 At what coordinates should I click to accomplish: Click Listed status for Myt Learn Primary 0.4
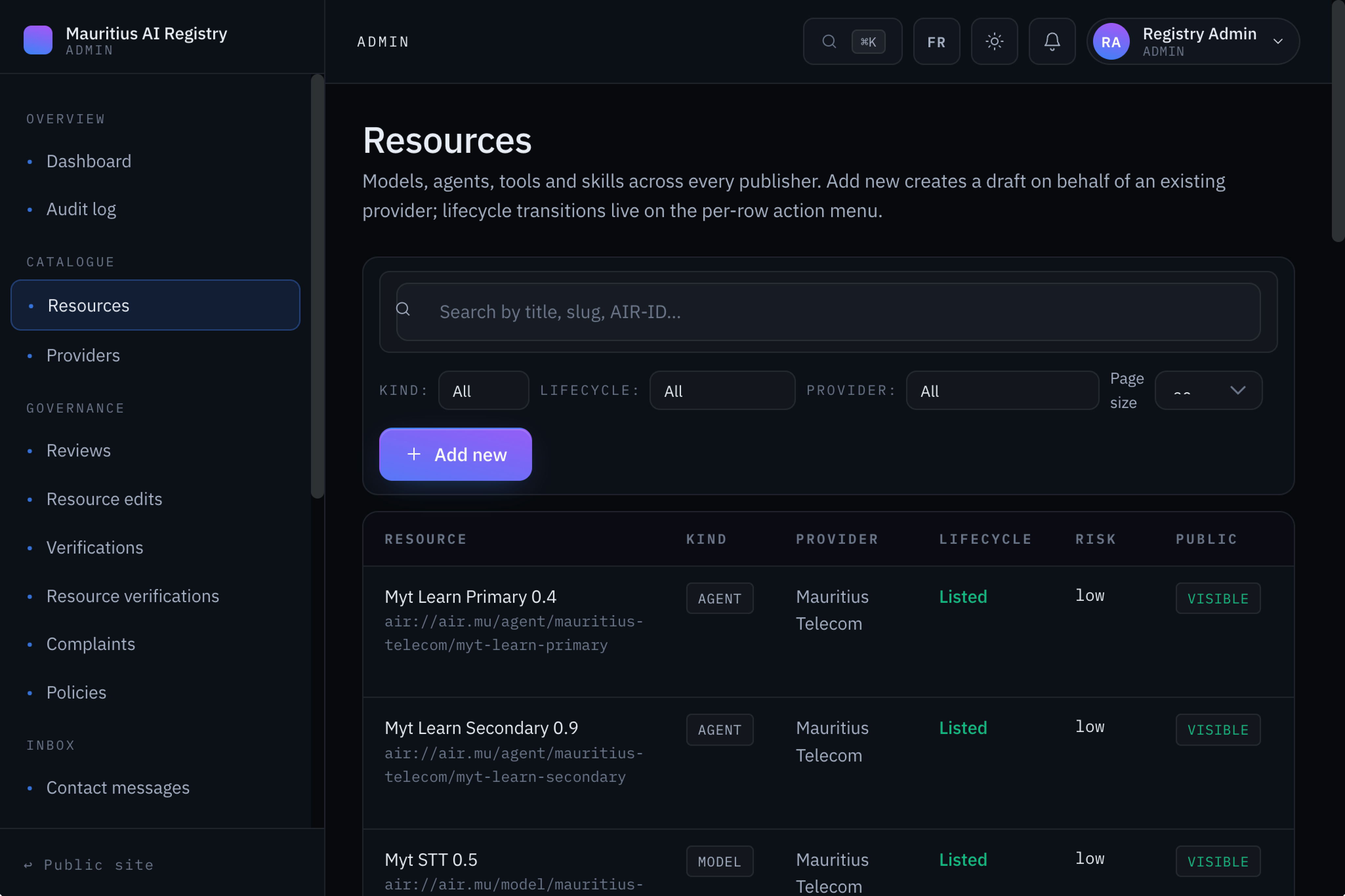tap(963, 597)
